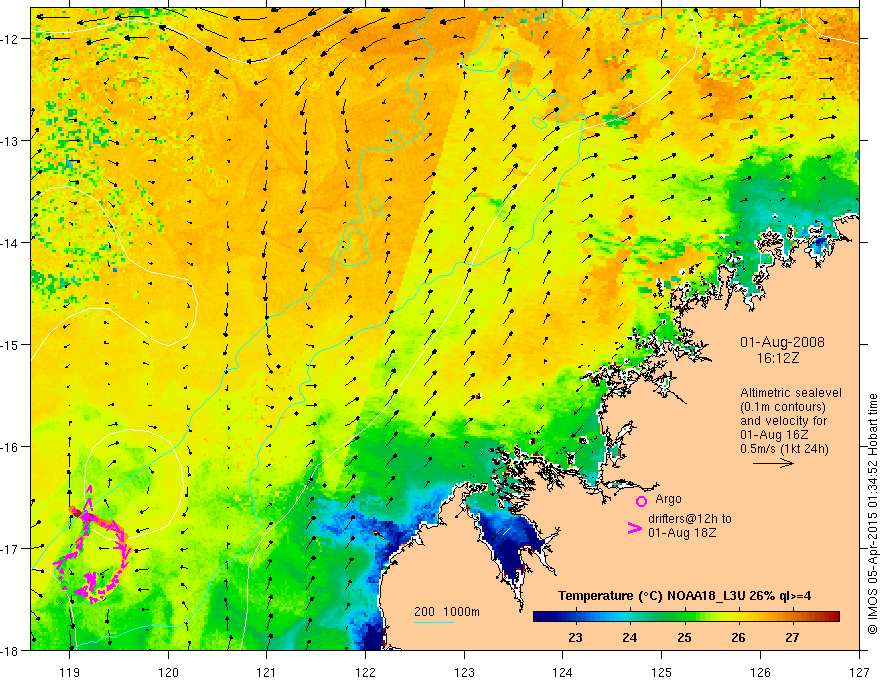This screenshot has height=680, width=880.
Task: Click colorbar label 24
Action: click(x=630, y=637)
